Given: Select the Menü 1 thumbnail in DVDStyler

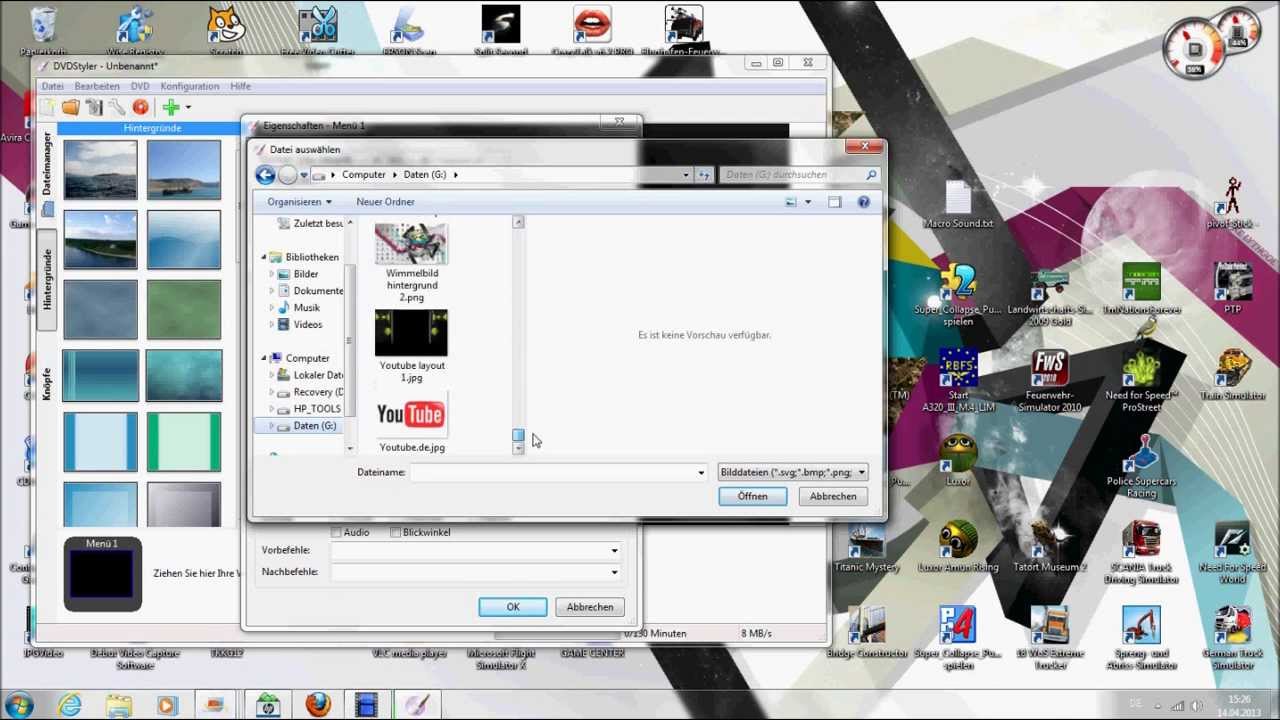Looking at the screenshot, I should (103, 574).
